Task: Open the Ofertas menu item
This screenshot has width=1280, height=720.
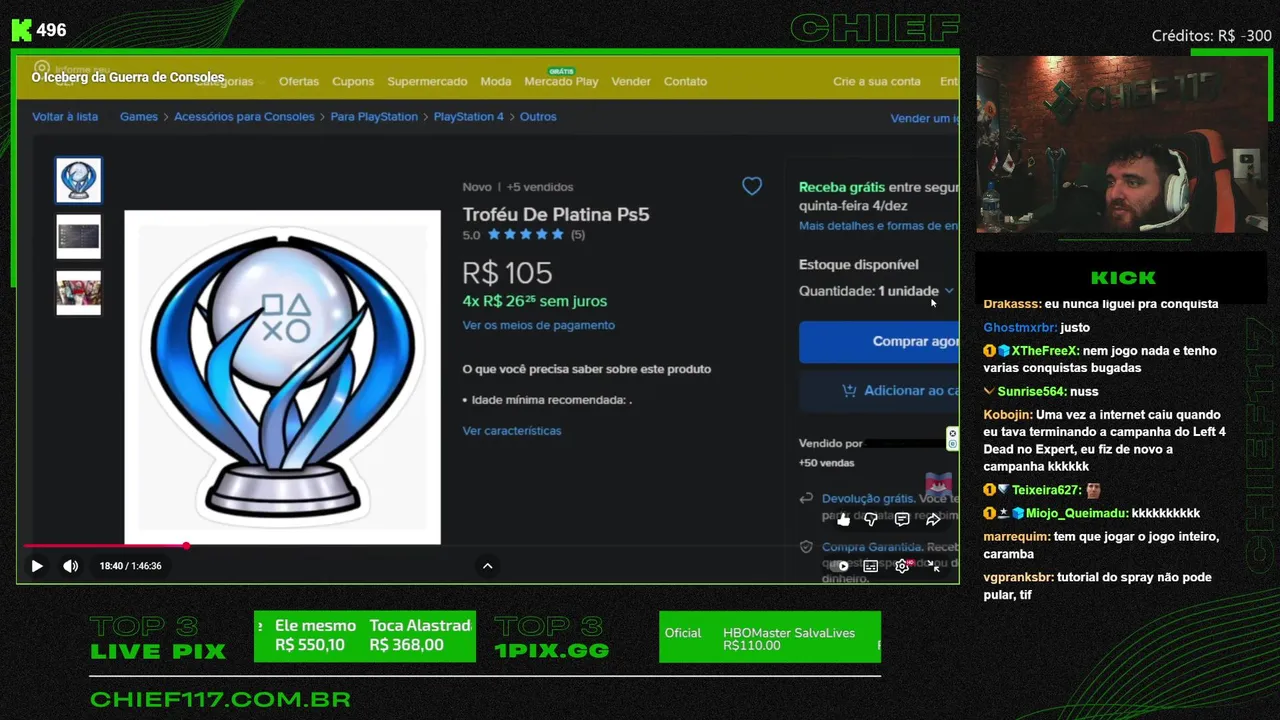Action: coord(299,82)
